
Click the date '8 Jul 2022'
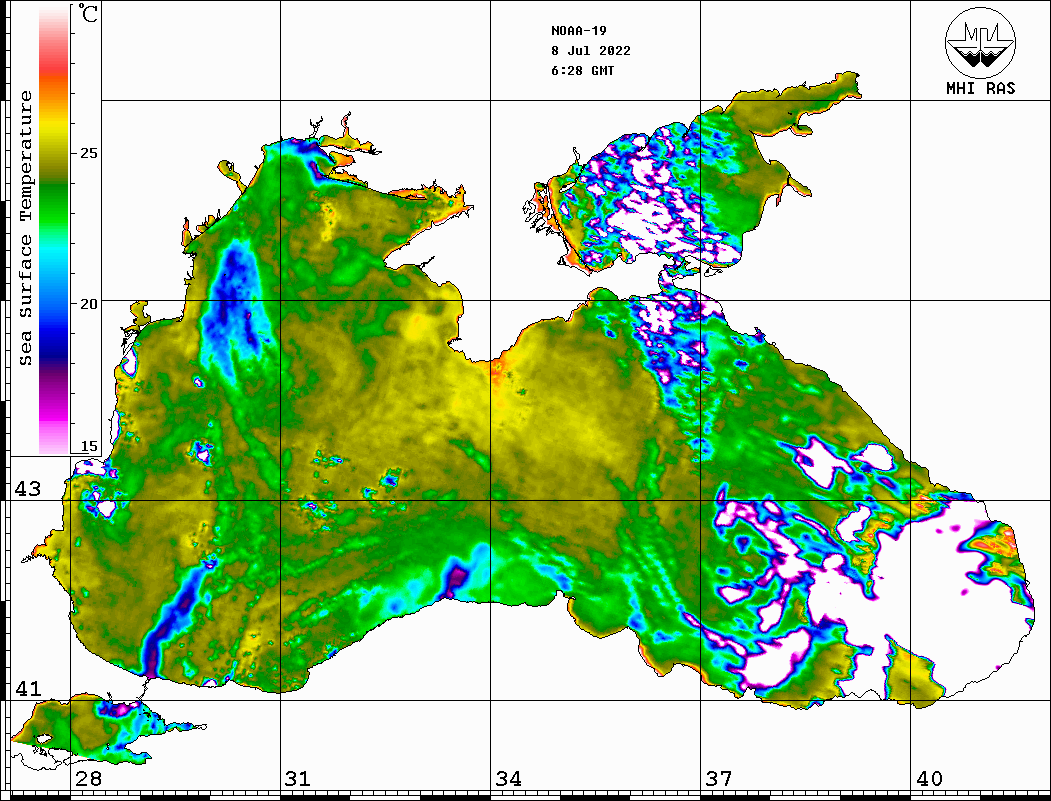[x=591, y=51]
